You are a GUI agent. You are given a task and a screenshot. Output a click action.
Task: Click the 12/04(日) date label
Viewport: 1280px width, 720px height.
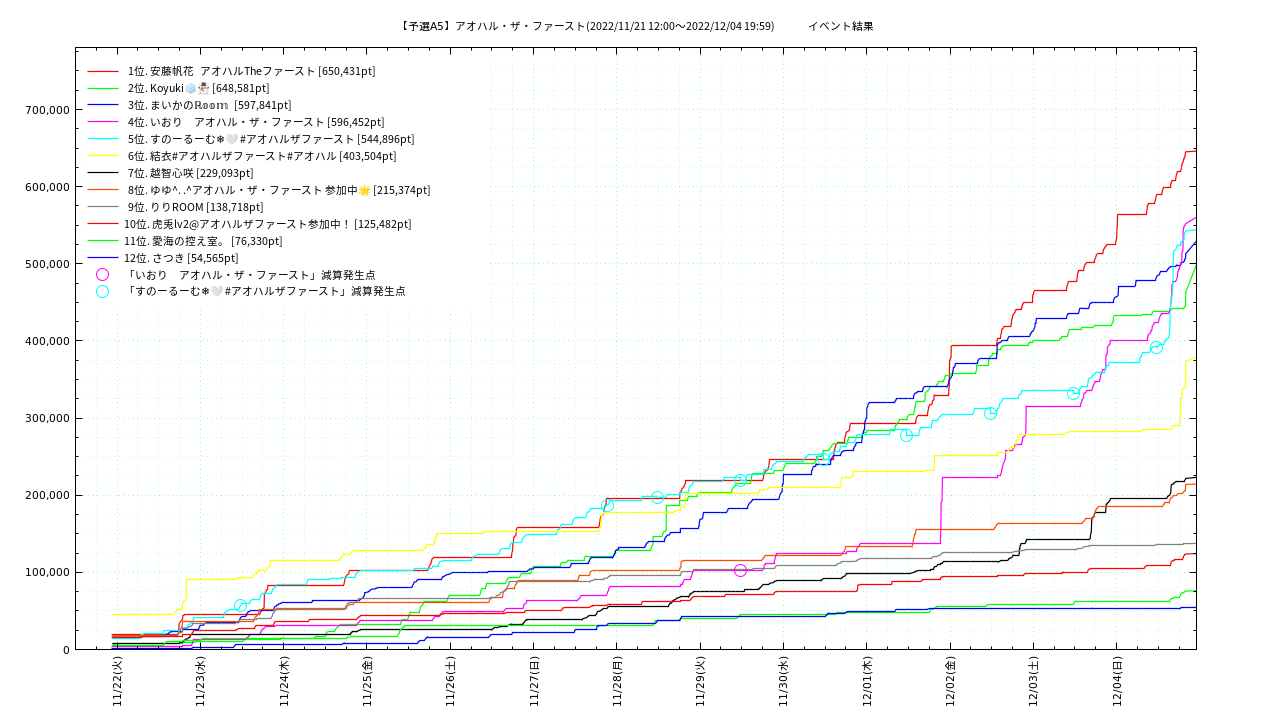1117,682
